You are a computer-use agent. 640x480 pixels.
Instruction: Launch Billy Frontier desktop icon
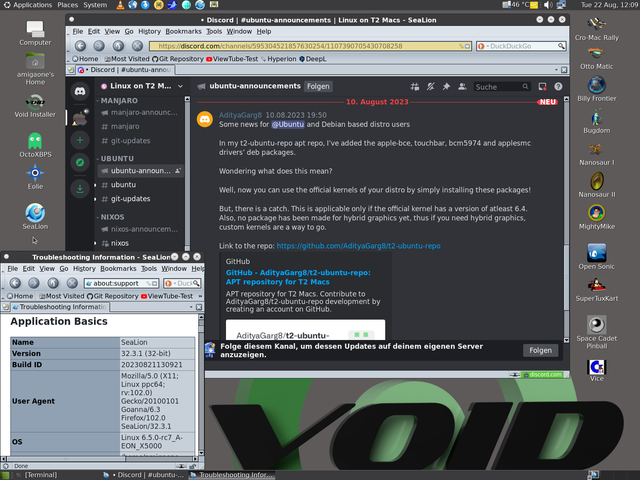(596, 89)
